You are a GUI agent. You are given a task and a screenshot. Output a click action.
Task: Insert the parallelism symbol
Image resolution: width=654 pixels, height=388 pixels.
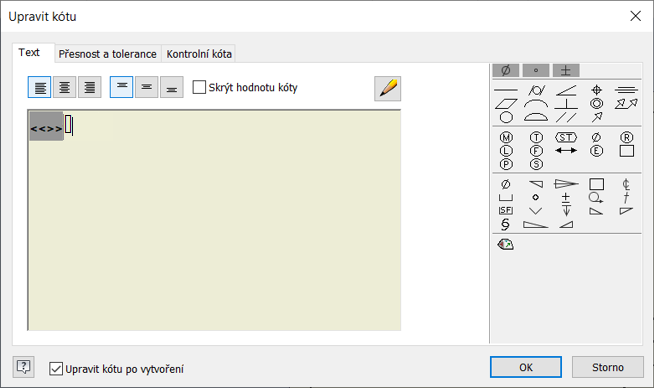[x=566, y=117]
